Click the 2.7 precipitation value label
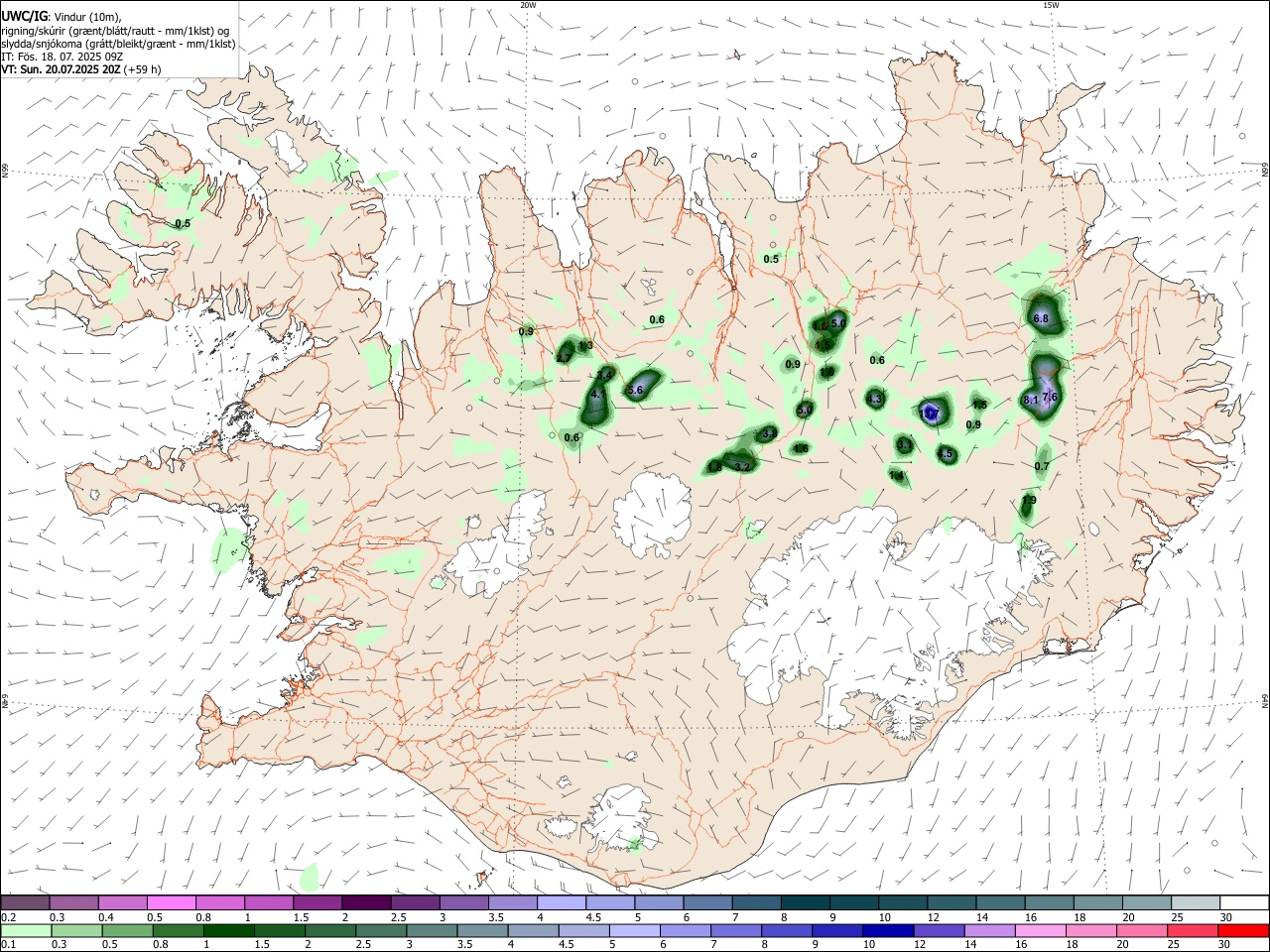This screenshot has width=1270, height=952. click(564, 358)
